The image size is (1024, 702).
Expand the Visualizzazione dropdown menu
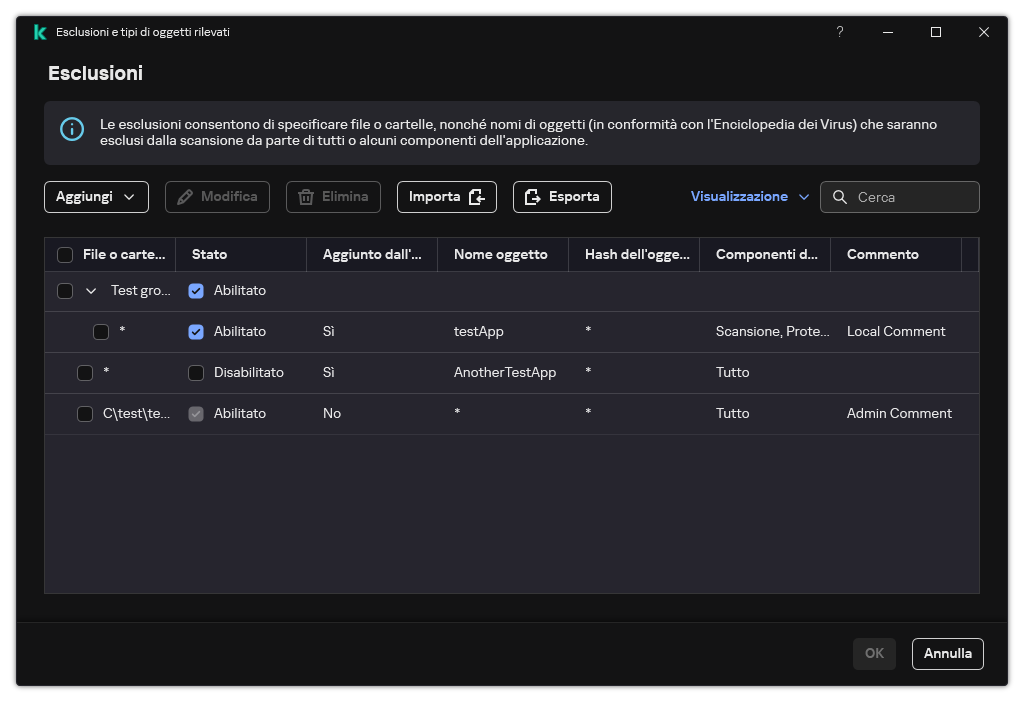pos(749,197)
